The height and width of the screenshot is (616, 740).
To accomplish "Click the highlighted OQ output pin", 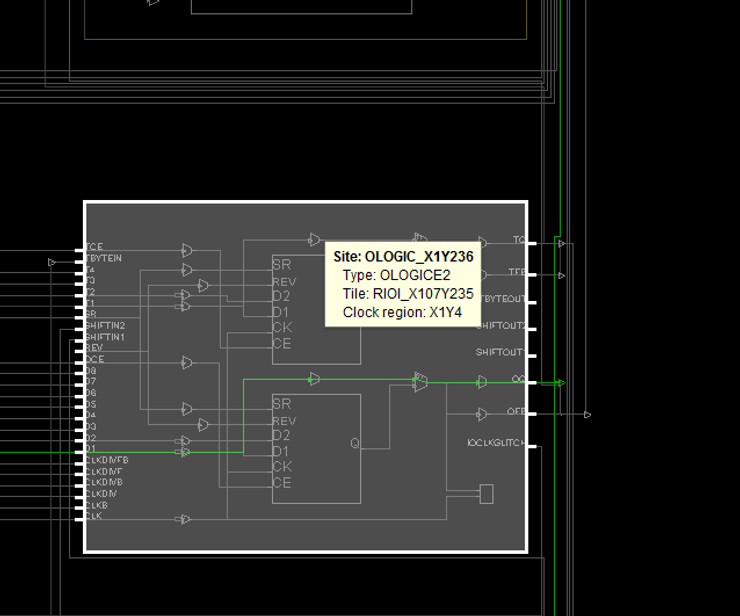I will (531, 382).
